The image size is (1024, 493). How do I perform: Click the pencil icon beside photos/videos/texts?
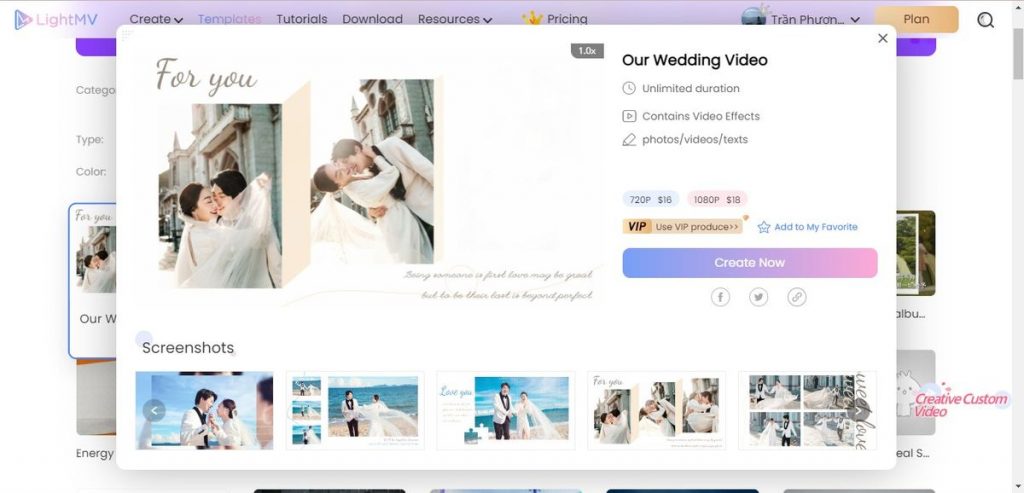[629, 140]
